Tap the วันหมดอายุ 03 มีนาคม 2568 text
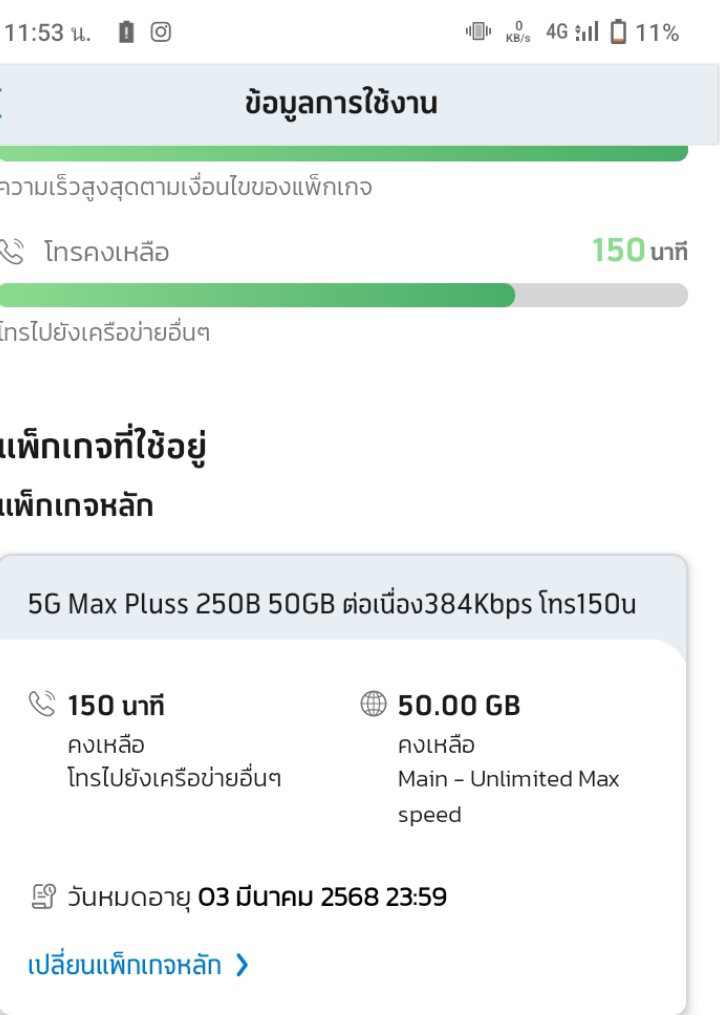The image size is (720, 1015). coord(257,897)
